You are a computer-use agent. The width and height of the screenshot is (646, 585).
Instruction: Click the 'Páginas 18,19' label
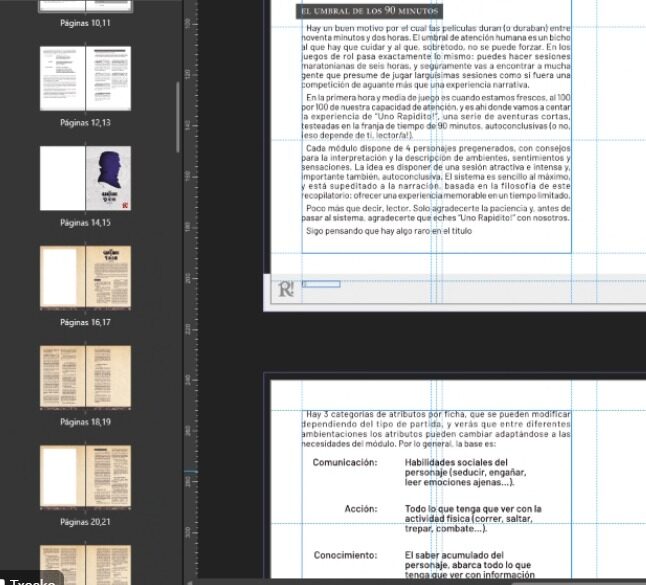[x=85, y=422]
